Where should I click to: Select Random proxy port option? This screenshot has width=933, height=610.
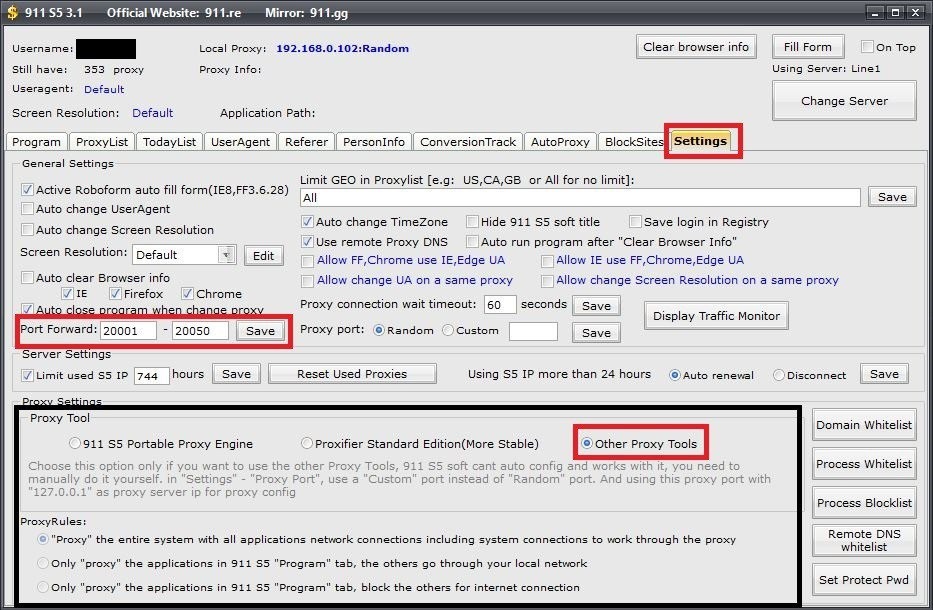coord(378,330)
